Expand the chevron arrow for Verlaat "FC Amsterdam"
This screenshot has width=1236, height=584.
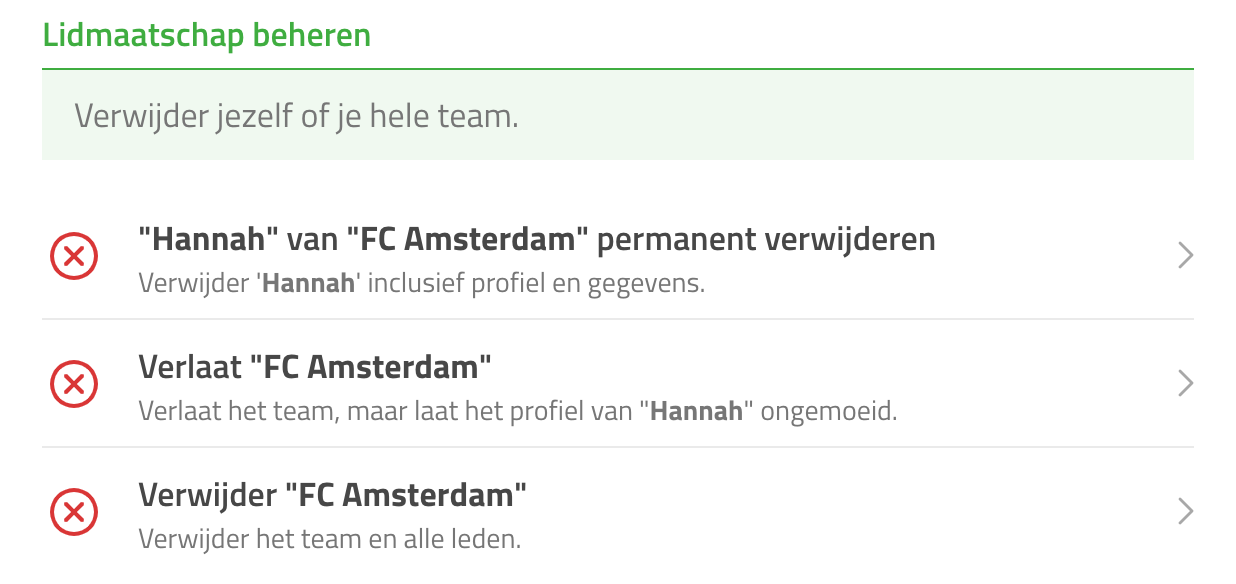1185,384
